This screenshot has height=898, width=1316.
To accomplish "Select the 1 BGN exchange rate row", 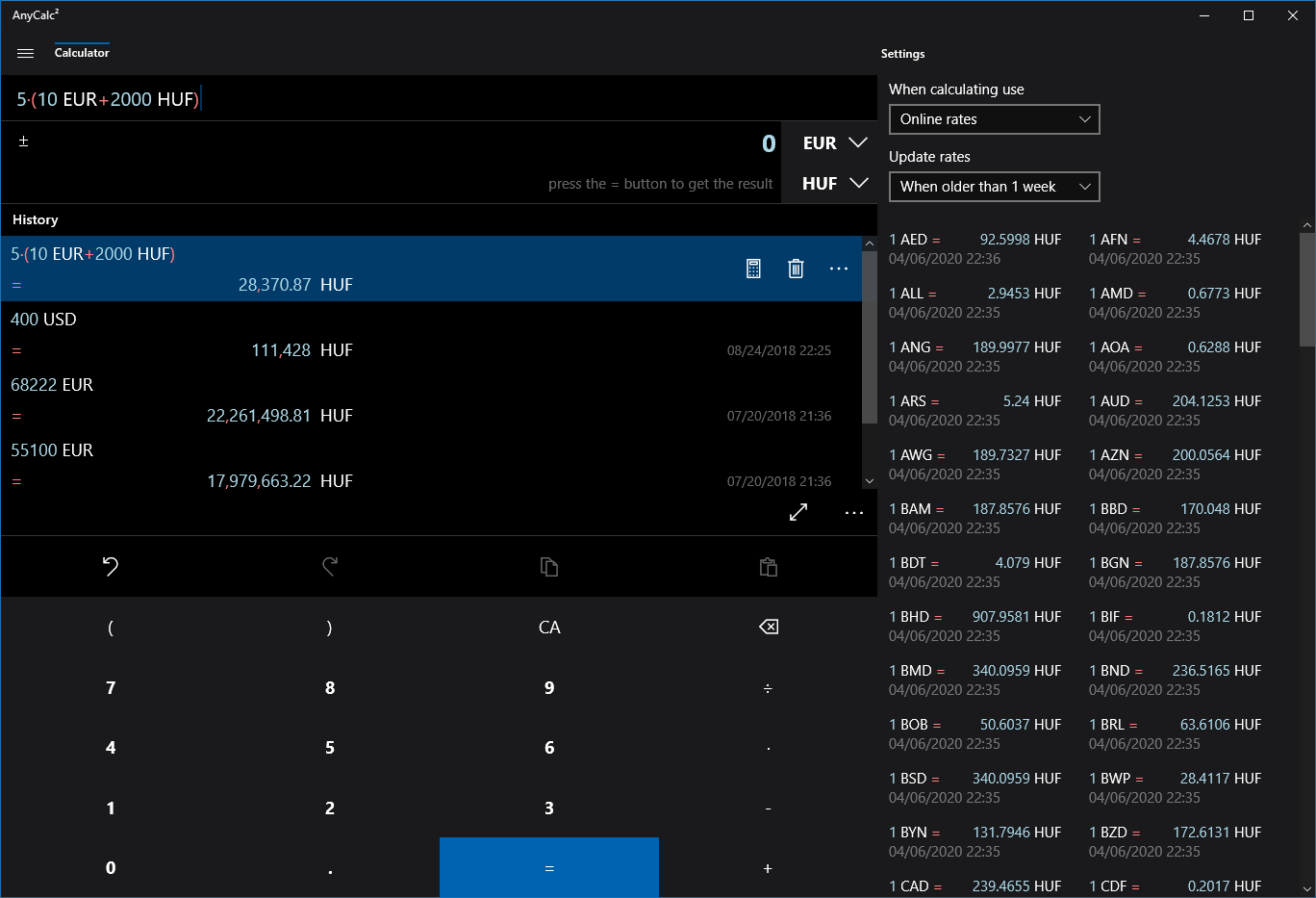I will [1176, 572].
